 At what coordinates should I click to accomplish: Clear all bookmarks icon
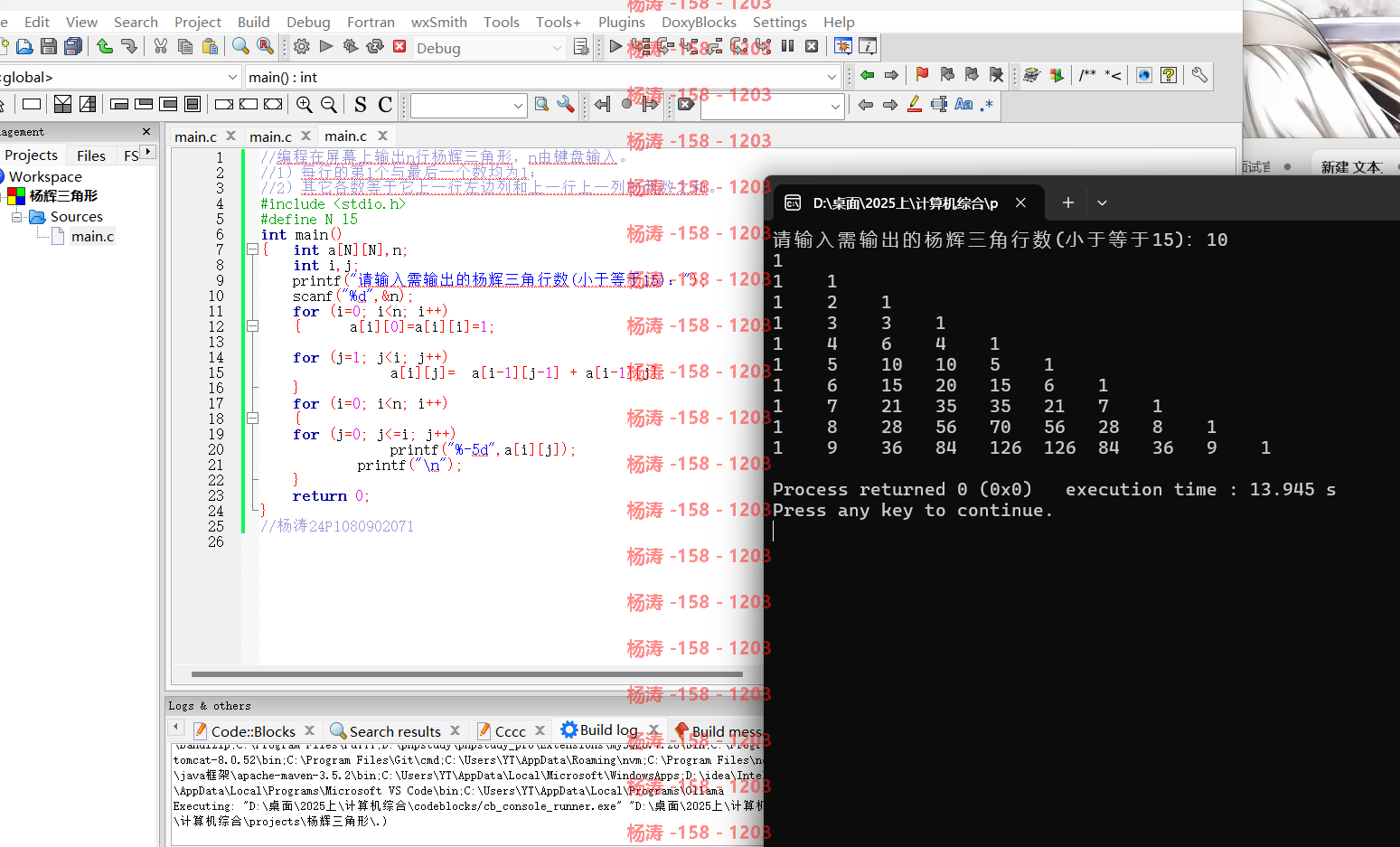coord(996,75)
